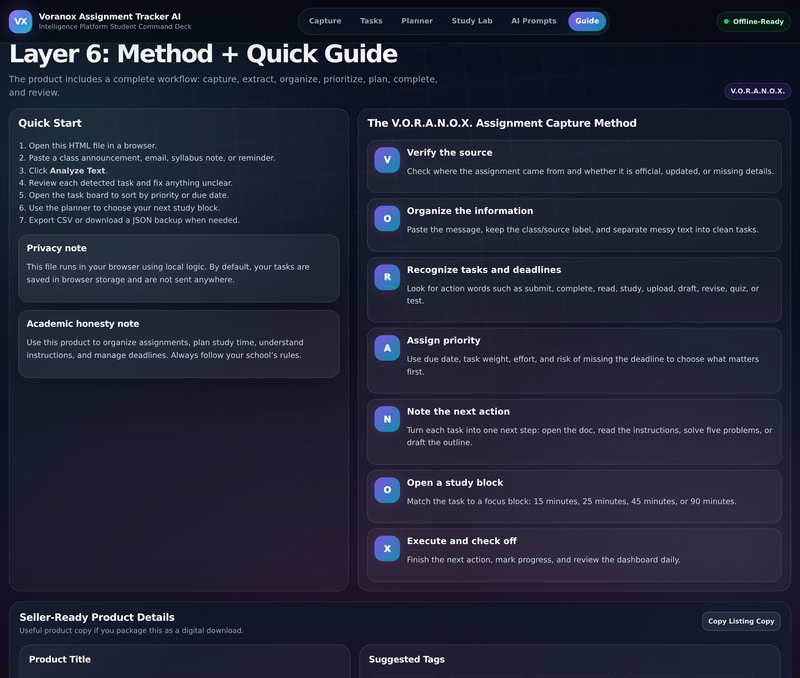Image resolution: width=800 pixels, height=678 pixels.
Task: Click the Seller-Ready Product Details heading
Action: [x=97, y=617]
